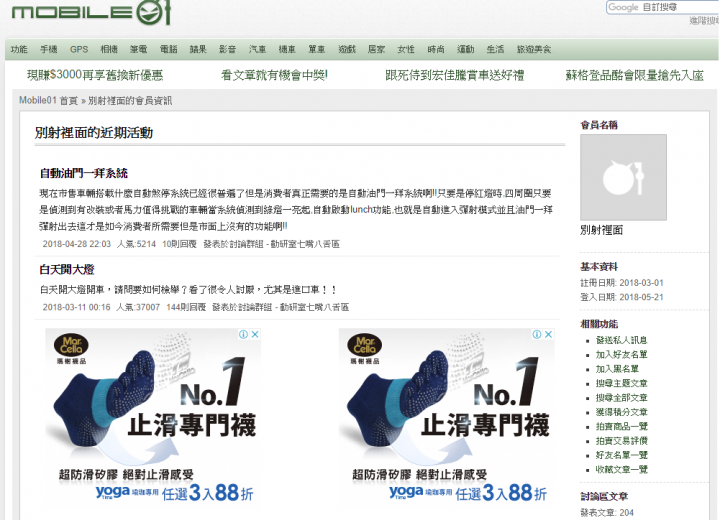Viewport: 720px width, 520px height.
Task: Open the 手機 category
Action: [x=49, y=49]
